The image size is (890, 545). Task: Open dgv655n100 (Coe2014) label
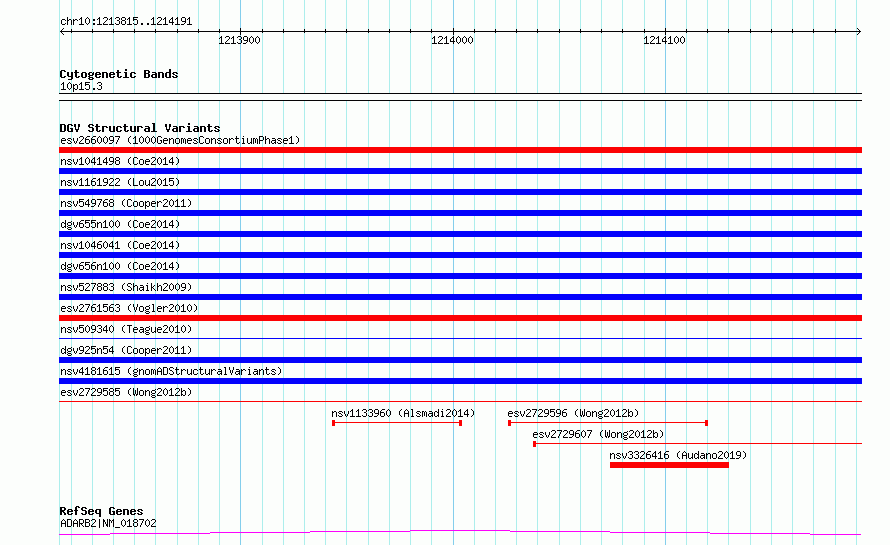(x=120, y=224)
